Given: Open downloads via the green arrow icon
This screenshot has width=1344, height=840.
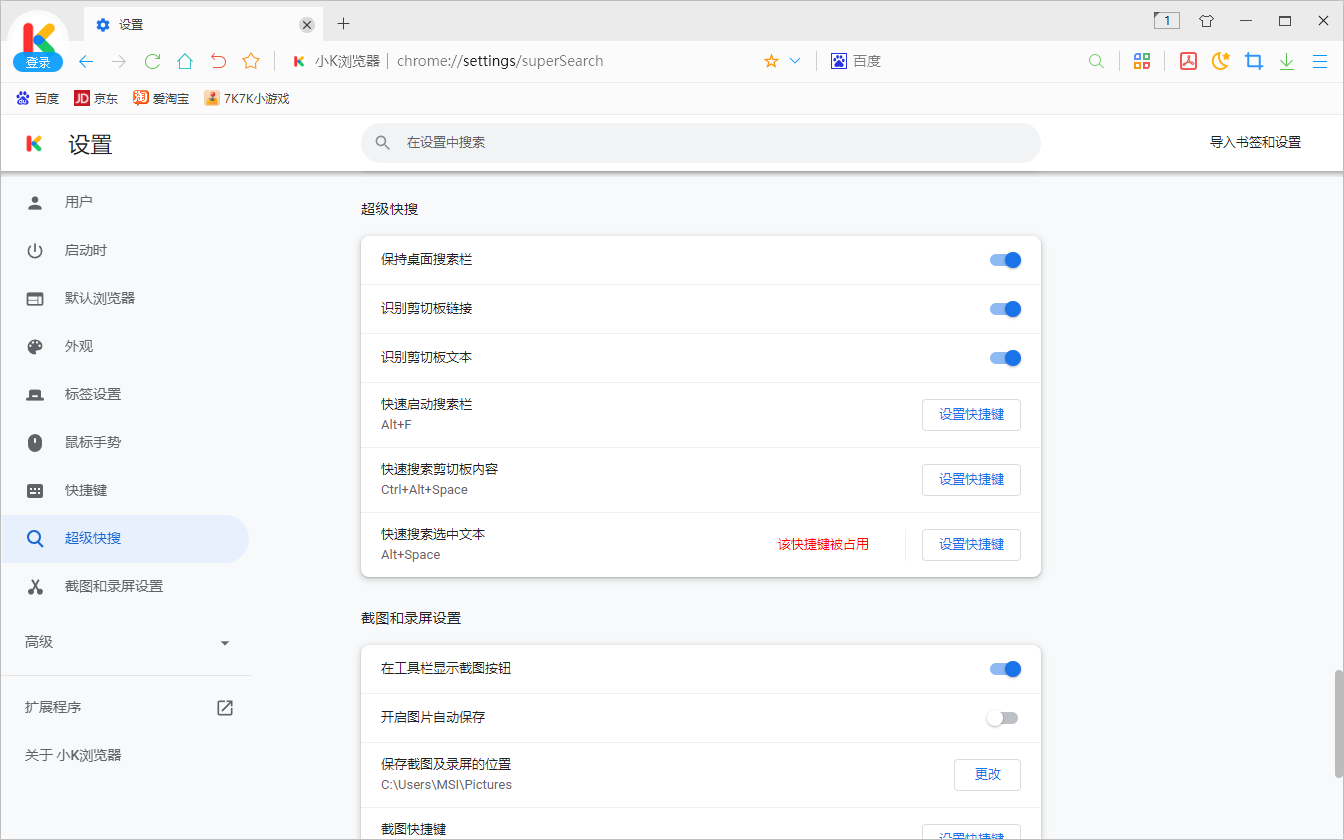Looking at the screenshot, I should [1287, 61].
